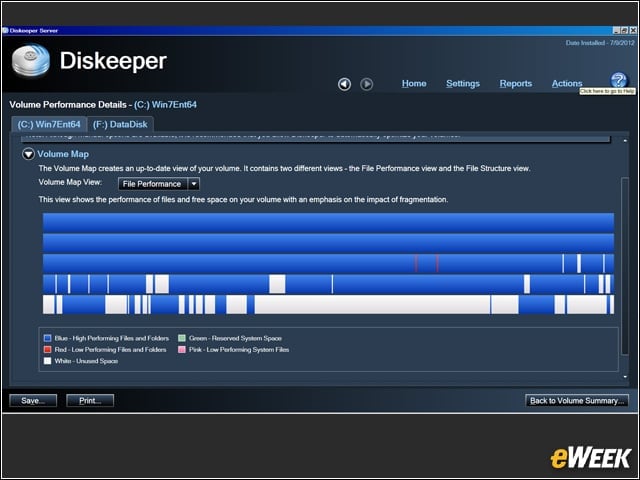Screen dimensions: 640x480
Task: Click the blue High Performing legend swatch
Action: click(x=47, y=338)
